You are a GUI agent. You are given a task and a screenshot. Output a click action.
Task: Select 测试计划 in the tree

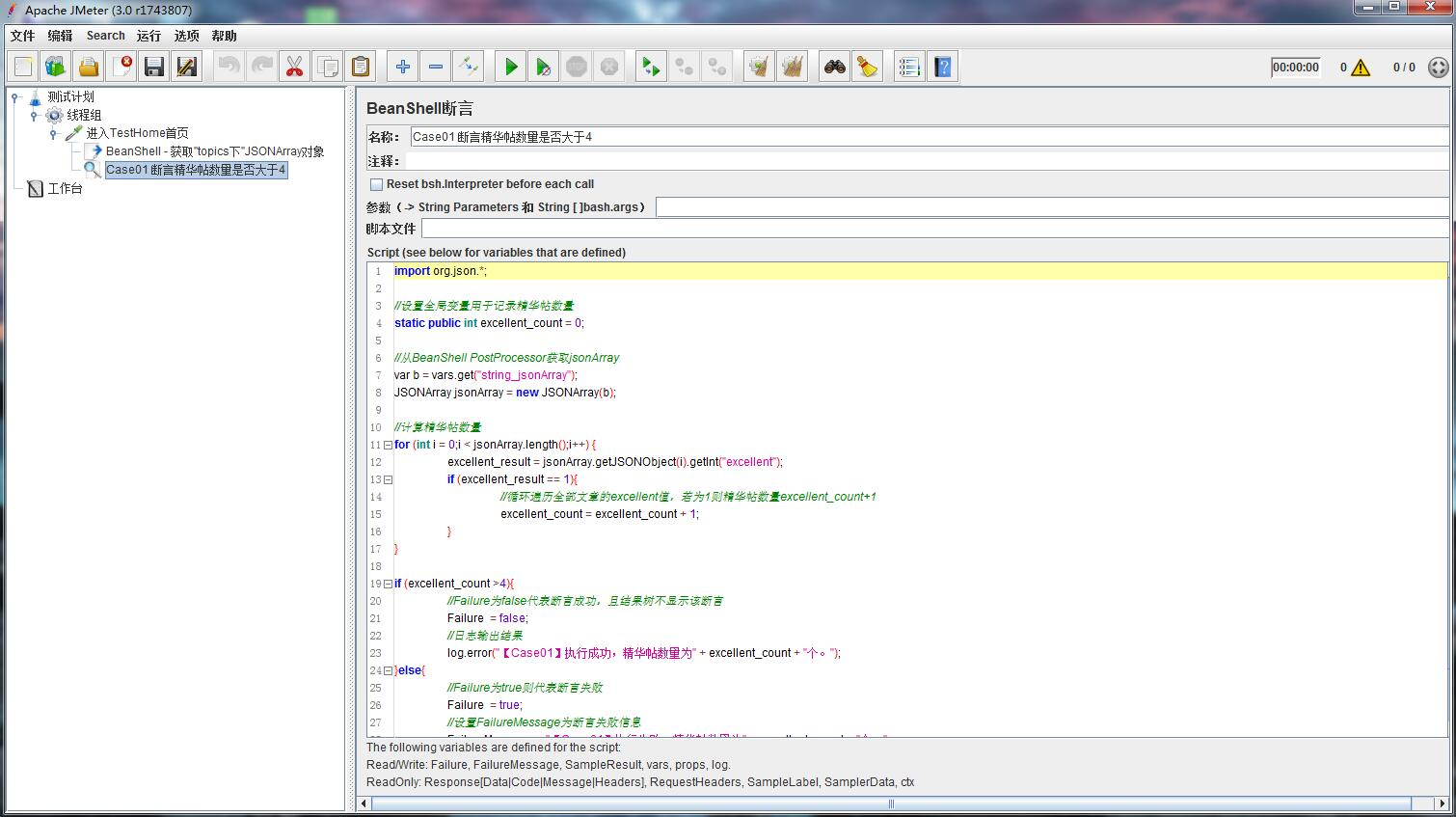(71, 96)
